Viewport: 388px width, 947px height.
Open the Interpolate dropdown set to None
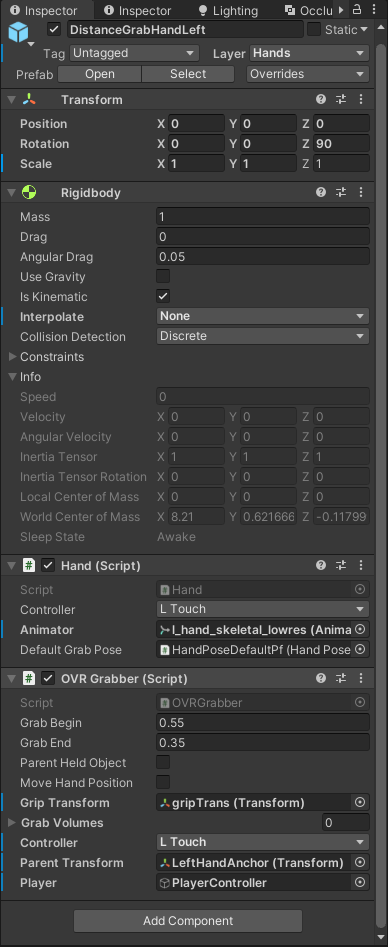(263, 316)
